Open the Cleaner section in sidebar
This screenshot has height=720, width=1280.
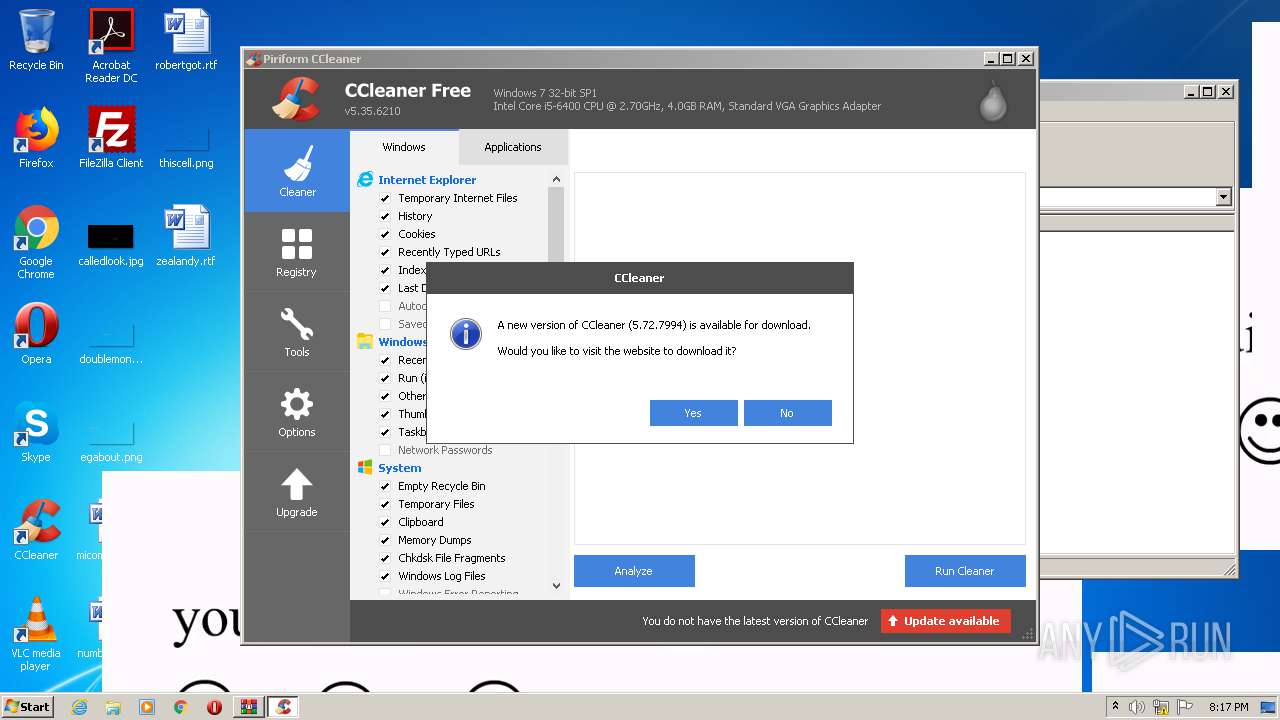[297, 171]
